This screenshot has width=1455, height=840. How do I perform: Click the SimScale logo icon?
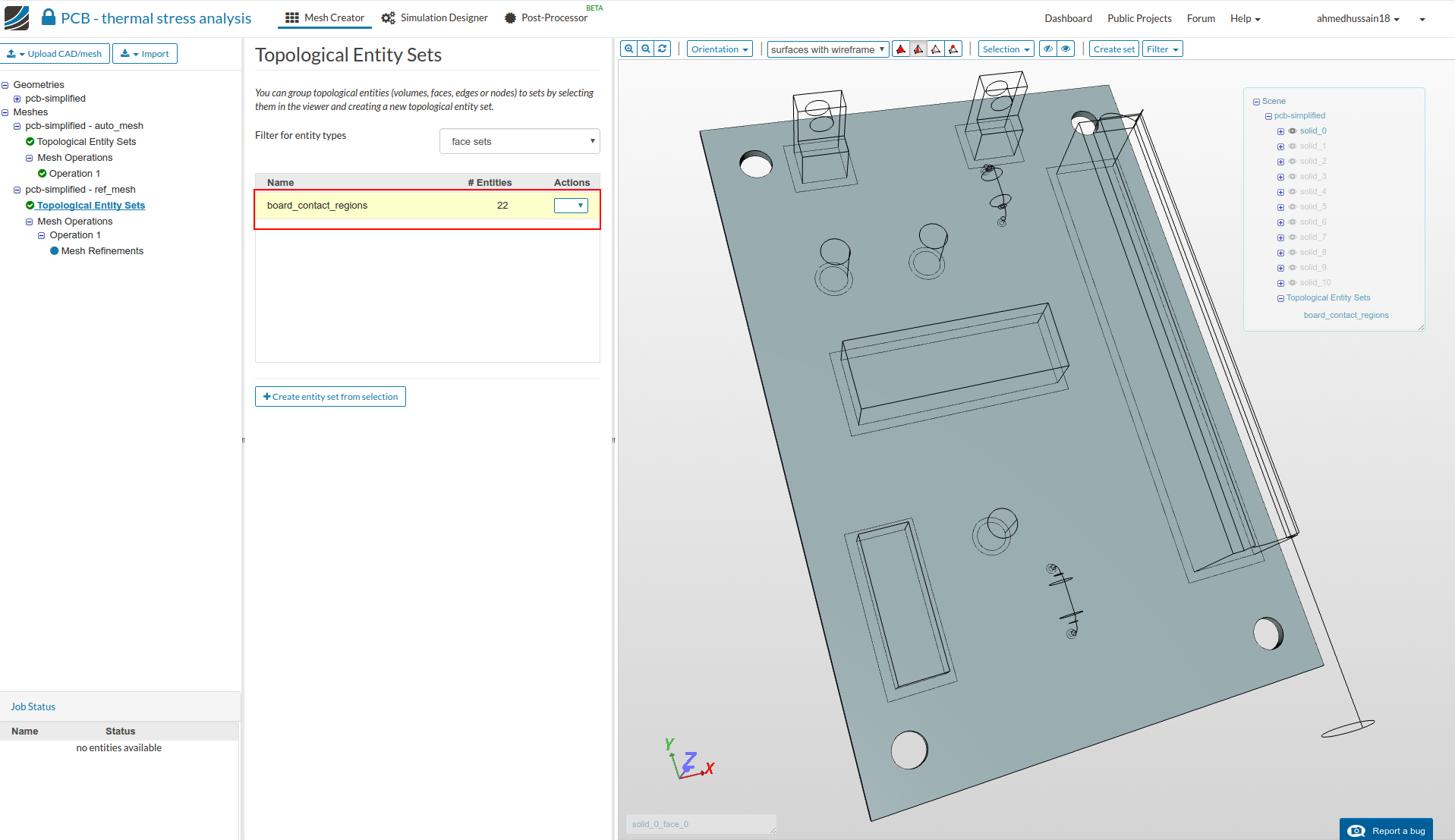(17, 17)
